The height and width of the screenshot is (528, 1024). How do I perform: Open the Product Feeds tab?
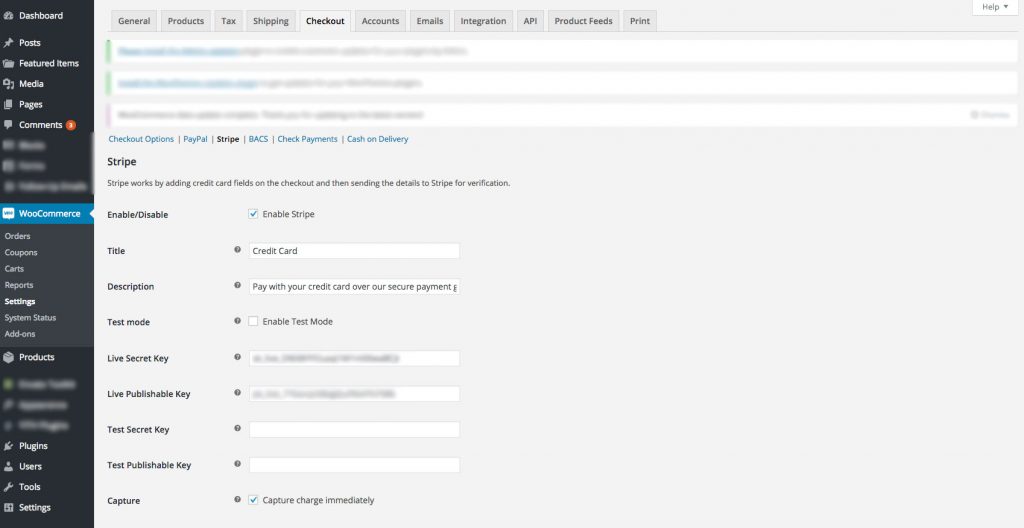coord(583,21)
